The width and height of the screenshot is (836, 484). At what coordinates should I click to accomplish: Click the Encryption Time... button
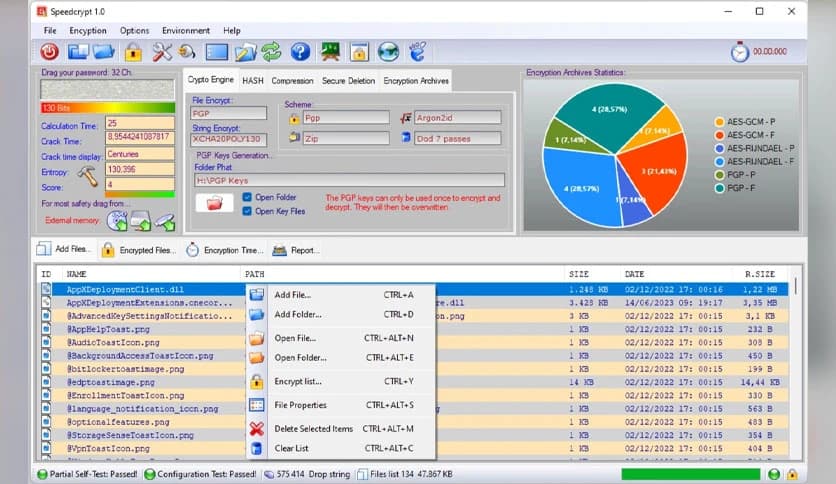[224, 250]
